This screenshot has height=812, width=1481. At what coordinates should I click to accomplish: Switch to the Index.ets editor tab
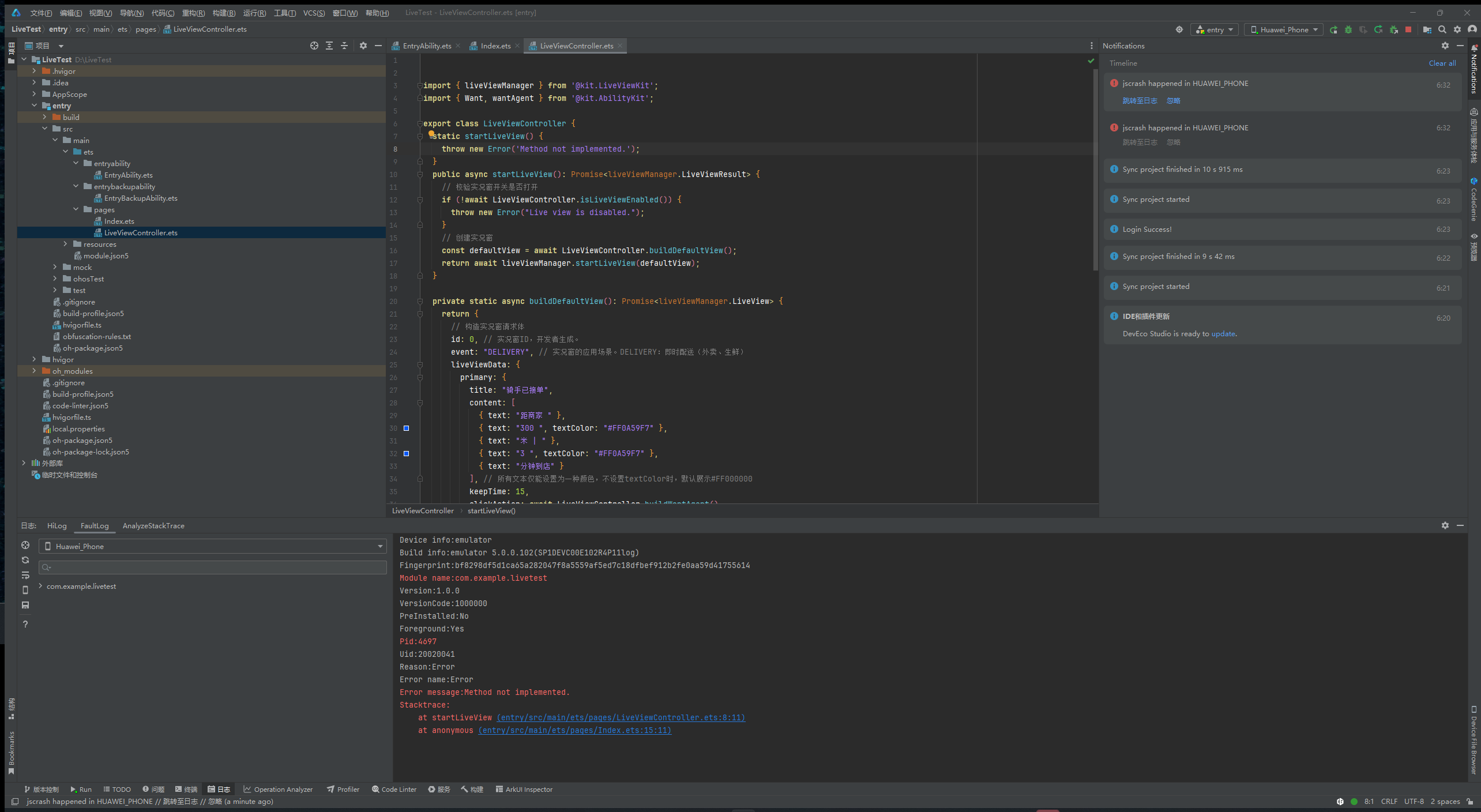coord(495,46)
